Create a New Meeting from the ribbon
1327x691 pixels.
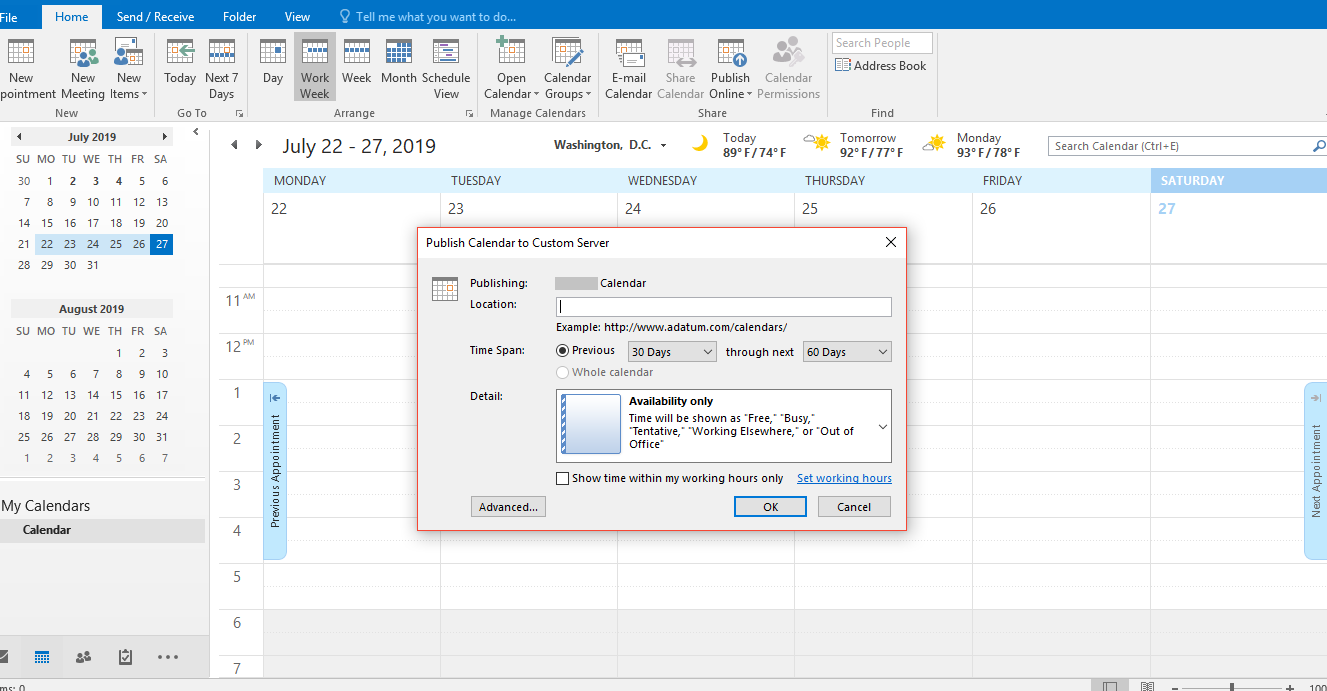pos(83,68)
